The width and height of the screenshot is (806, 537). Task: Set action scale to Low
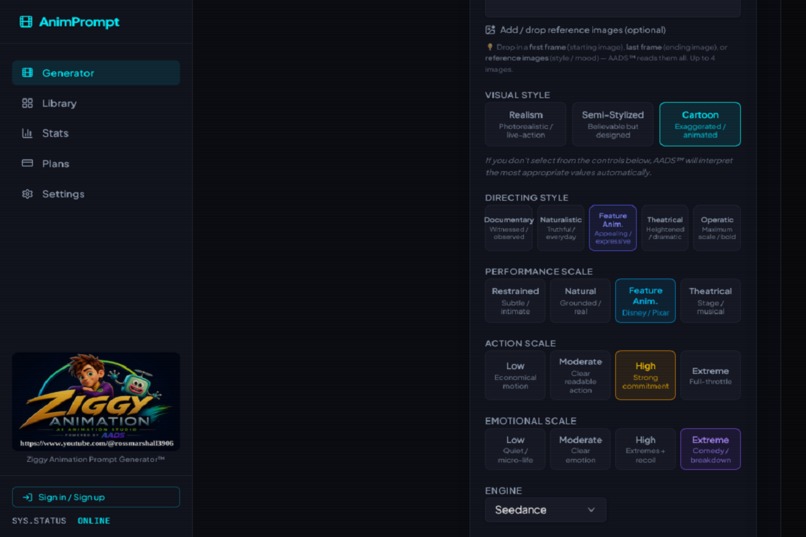coord(515,375)
